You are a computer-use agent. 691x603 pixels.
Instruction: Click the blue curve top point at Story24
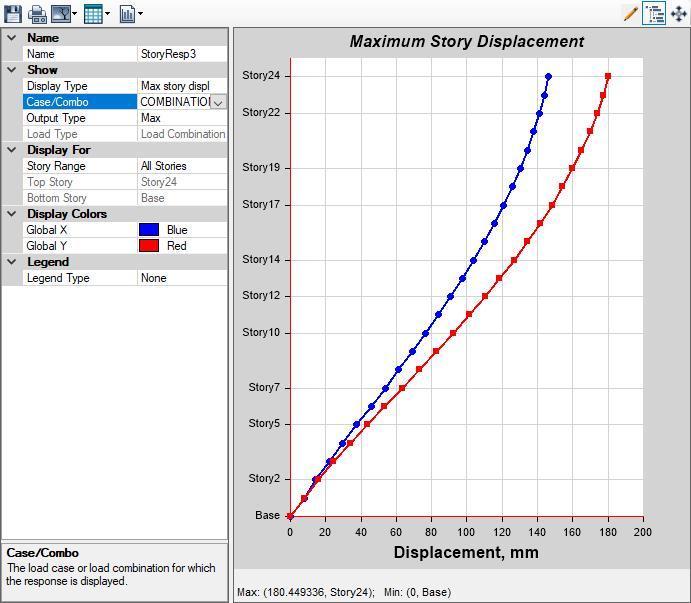[548, 76]
